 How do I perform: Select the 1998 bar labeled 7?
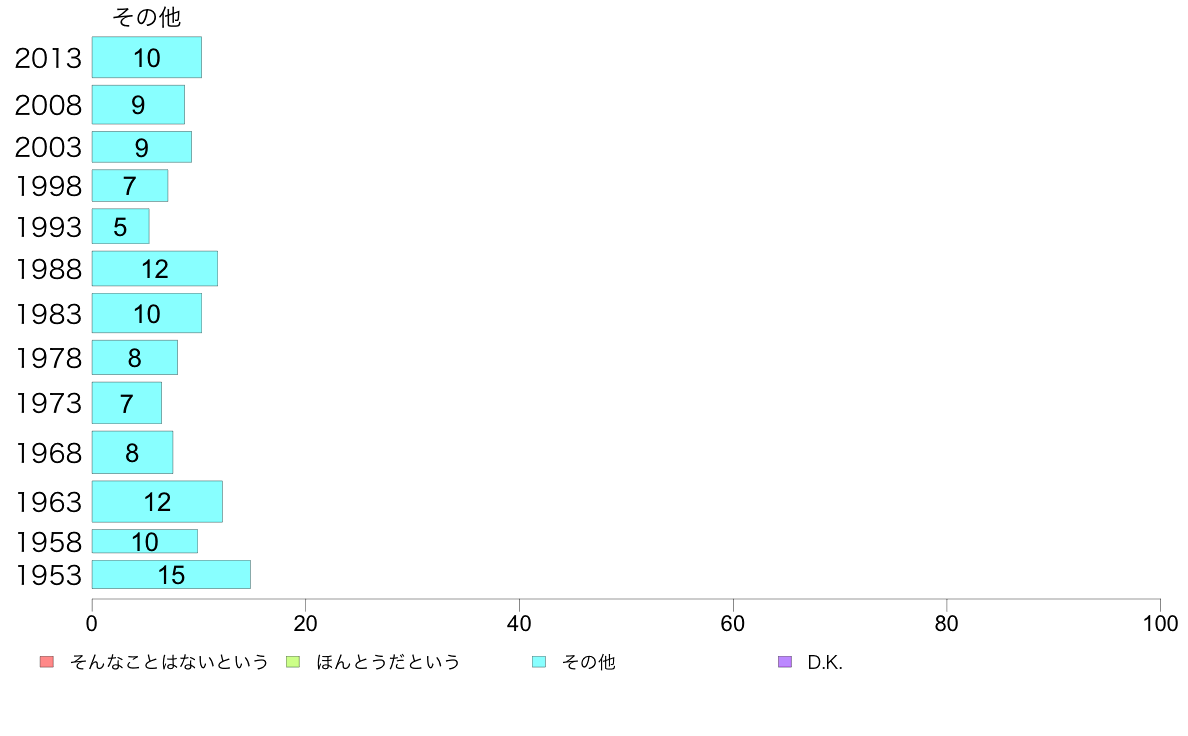[130, 186]
